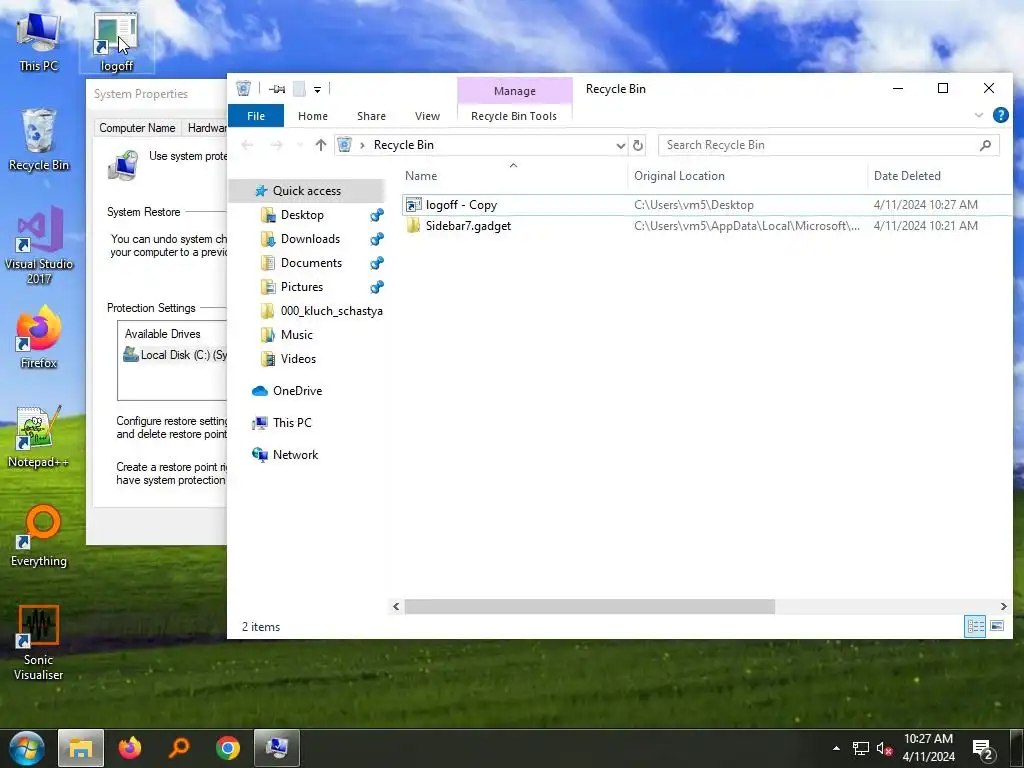Click the Forward navigation arrow
This screenshot has height=768, width=1024.
[x=276, y=145]
